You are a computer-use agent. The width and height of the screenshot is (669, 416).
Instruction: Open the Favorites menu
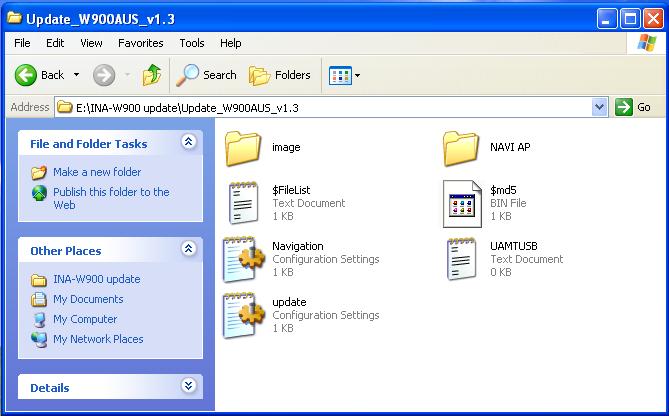tap(141, 43)
